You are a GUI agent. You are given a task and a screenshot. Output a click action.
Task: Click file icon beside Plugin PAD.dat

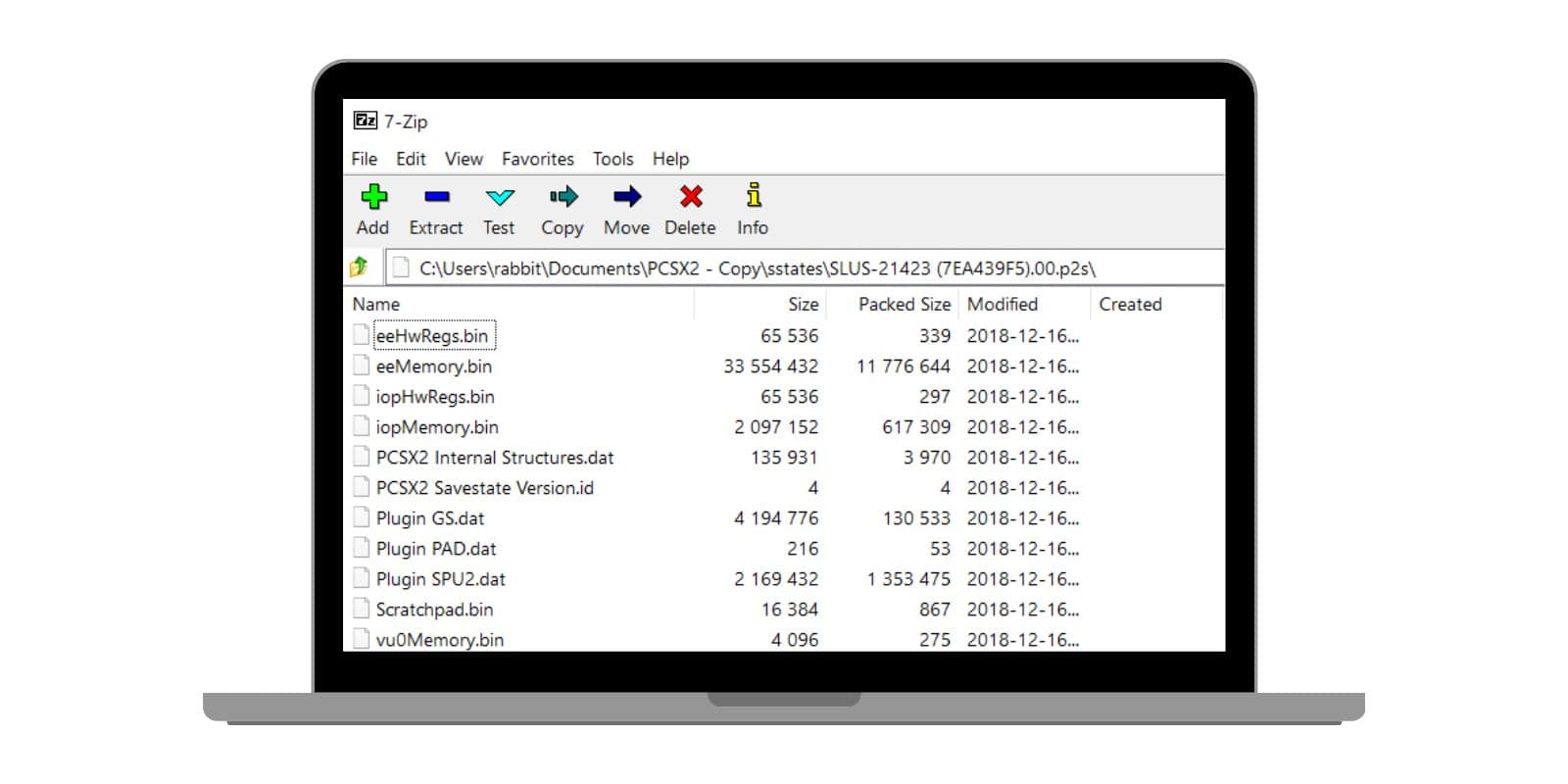pos(362,547)
